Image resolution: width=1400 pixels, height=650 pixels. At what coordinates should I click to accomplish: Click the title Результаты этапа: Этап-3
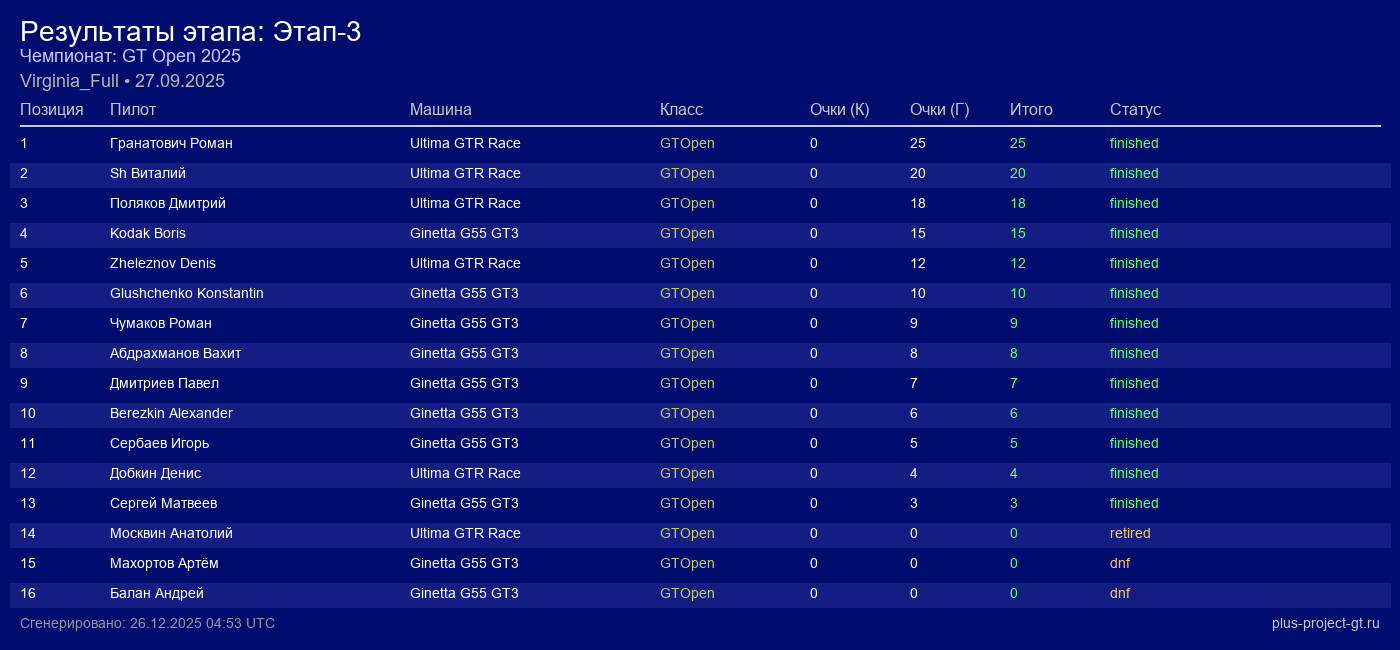(x=190, y=32)
